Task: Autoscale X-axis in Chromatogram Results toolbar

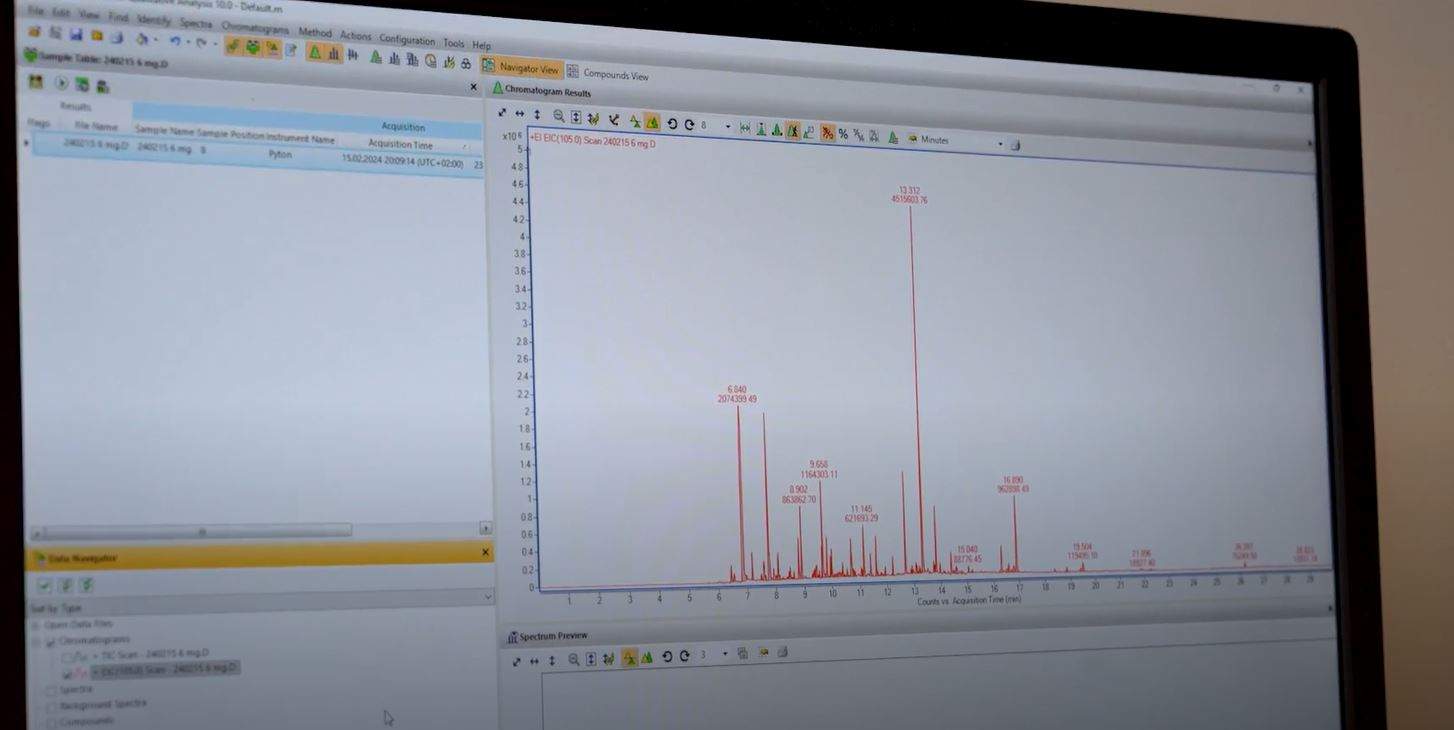Action: point(519,114)
